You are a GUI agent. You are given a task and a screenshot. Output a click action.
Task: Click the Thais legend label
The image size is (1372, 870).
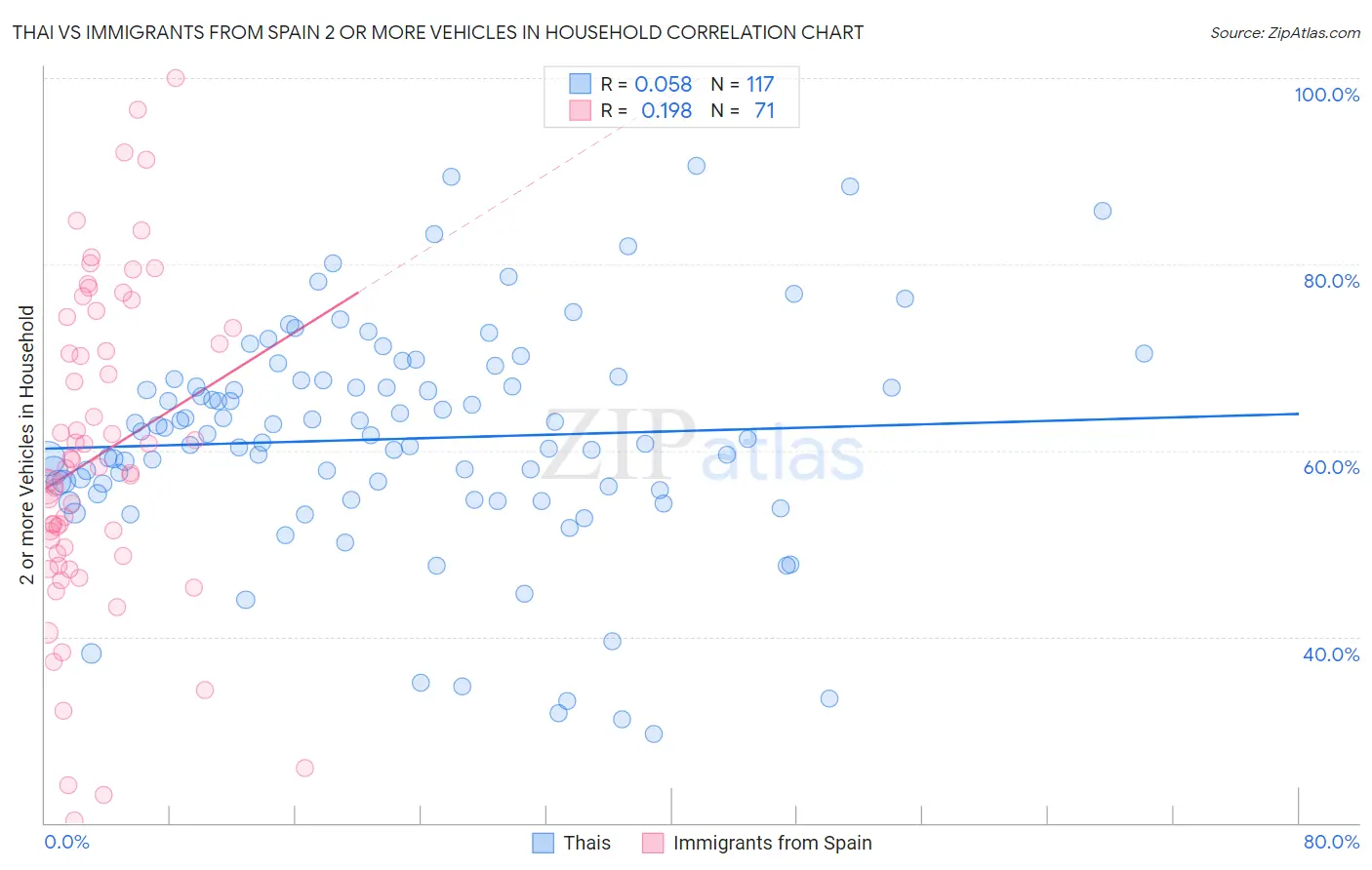pos(586,843)
